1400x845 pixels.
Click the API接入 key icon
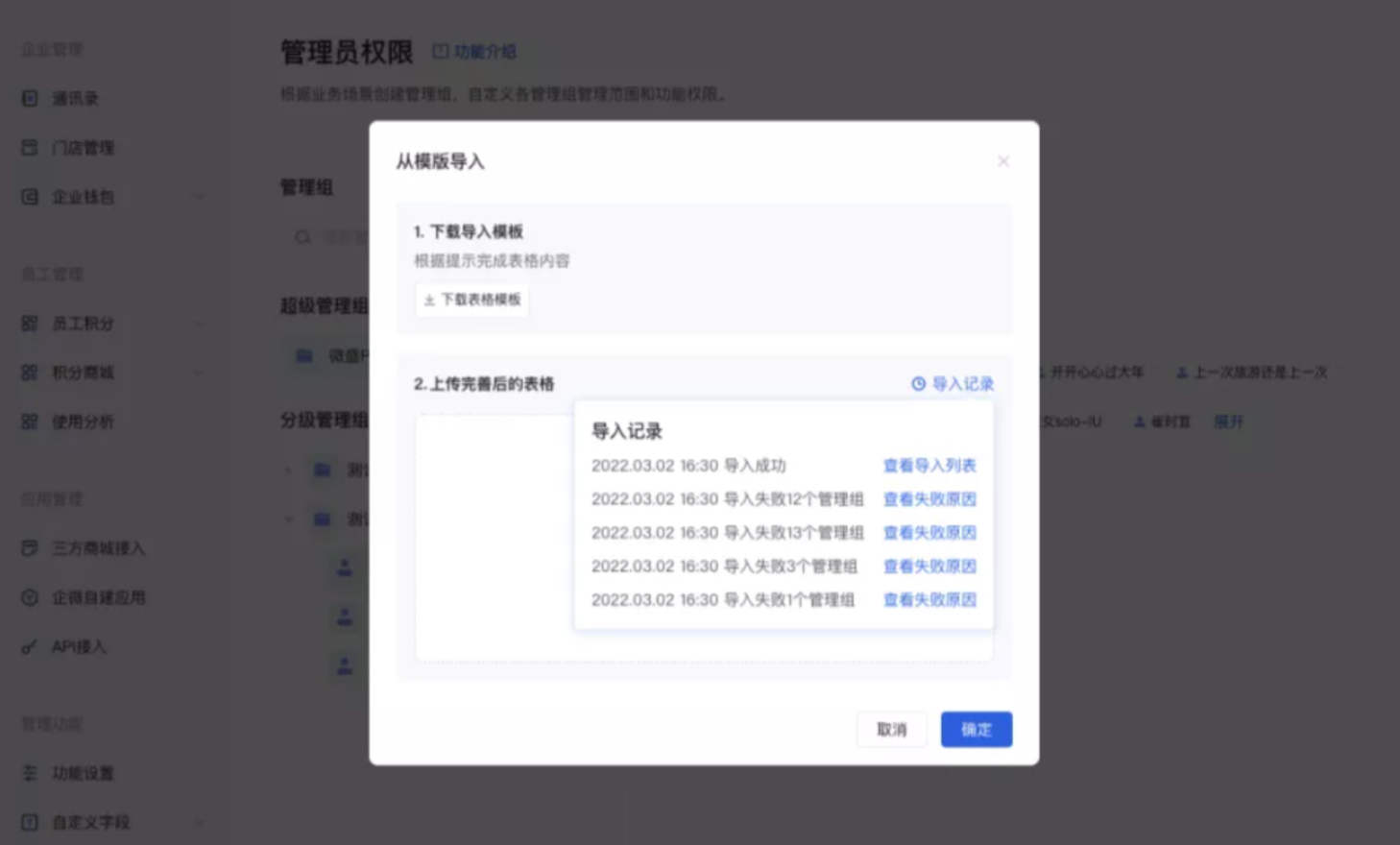coord(30,646)
